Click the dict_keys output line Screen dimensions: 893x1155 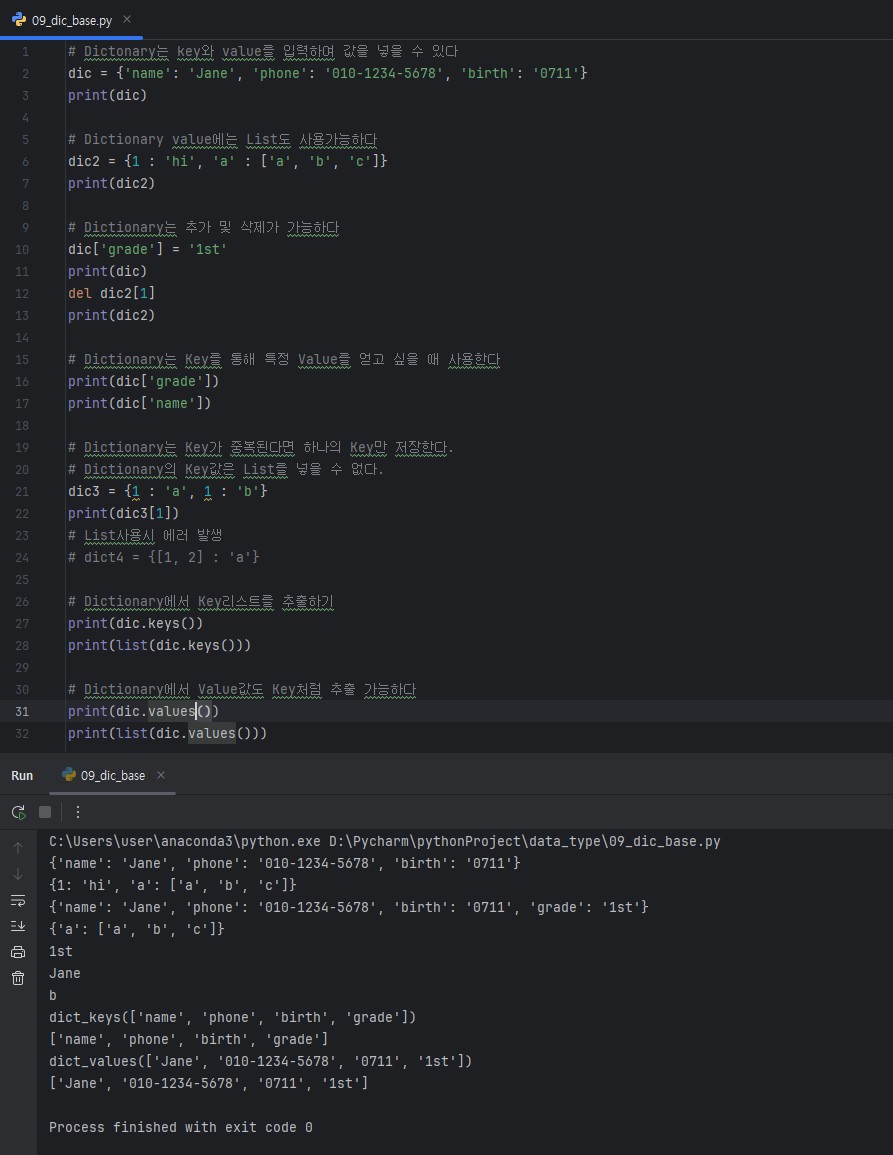click(x=232, y=1017)
